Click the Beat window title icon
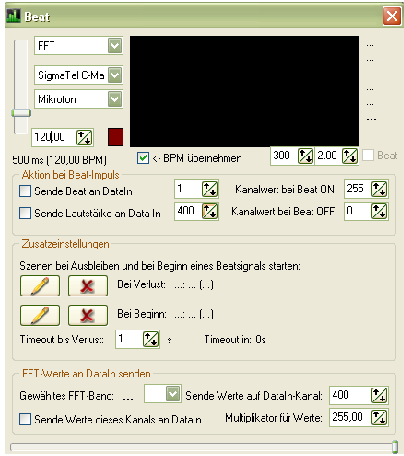404x456 pixels. pyautogui.click(x=13, y=16)
